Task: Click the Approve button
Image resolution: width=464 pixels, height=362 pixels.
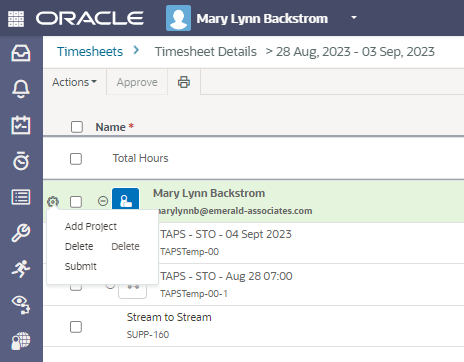Action: pyautogui.click(x=137, y=82)
